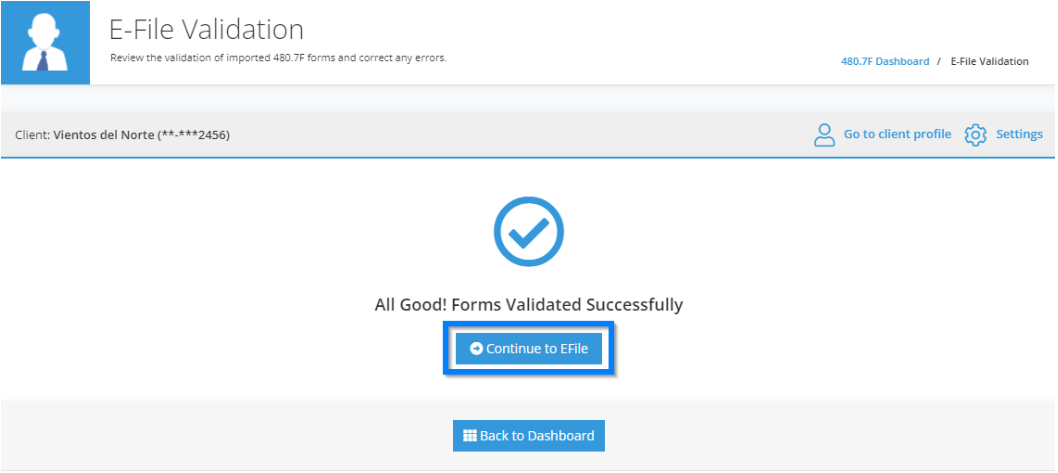Screen dimensions: 1058x473
Task: Continue to EFile with the blue button
Action: tap(528, 349)
